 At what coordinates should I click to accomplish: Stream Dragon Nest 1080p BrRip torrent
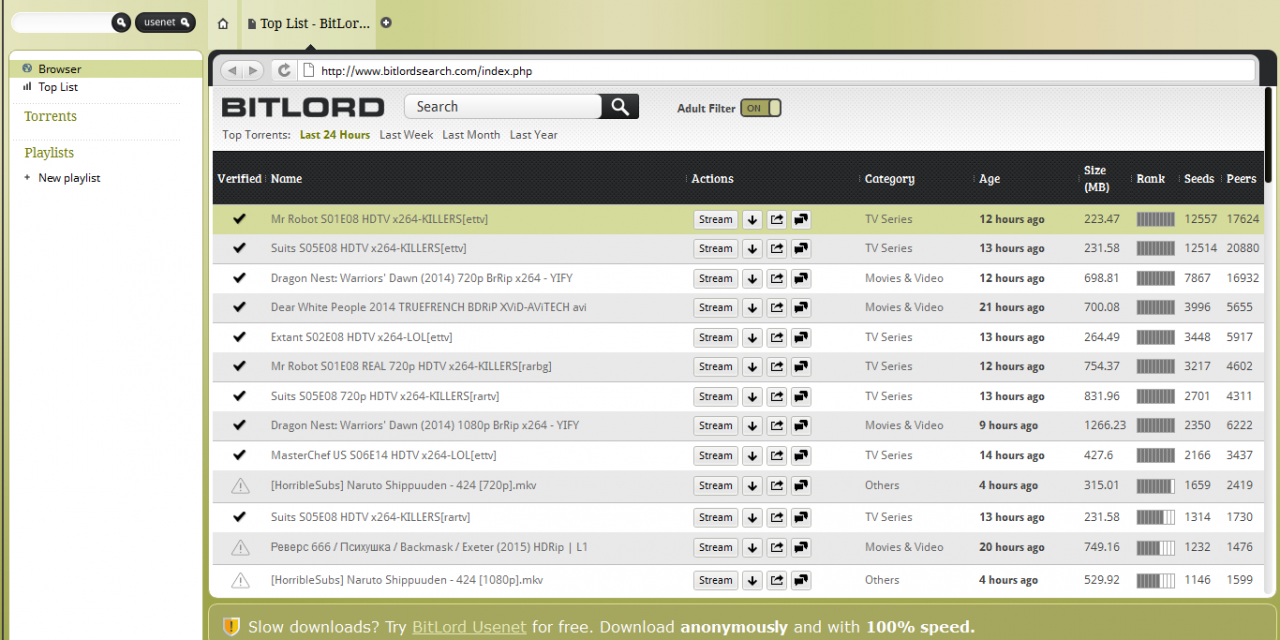pos(716,426)
